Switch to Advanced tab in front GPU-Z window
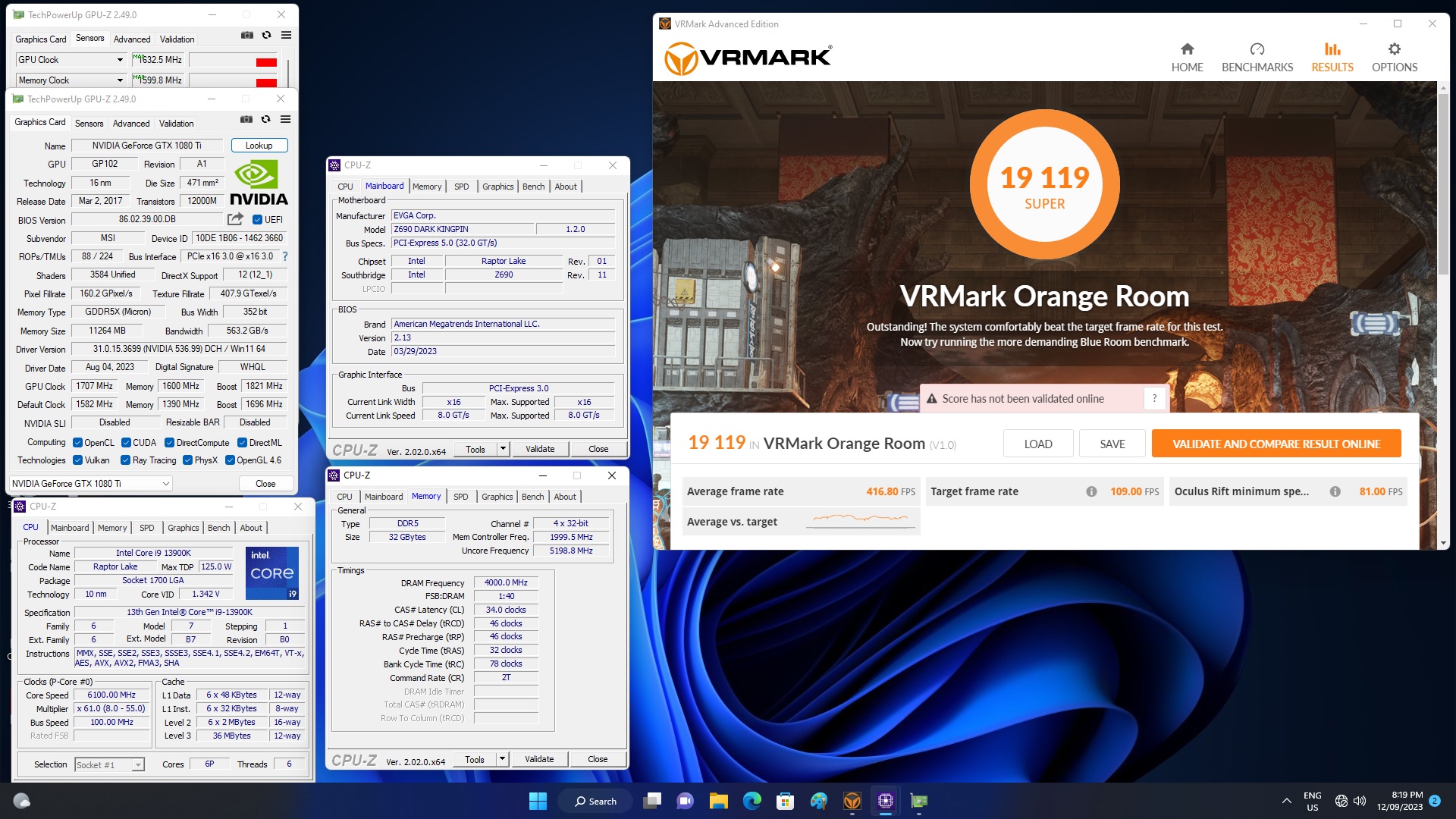Image resolution: width=1456 pixels, height=819 pixels. pos(131,124)
